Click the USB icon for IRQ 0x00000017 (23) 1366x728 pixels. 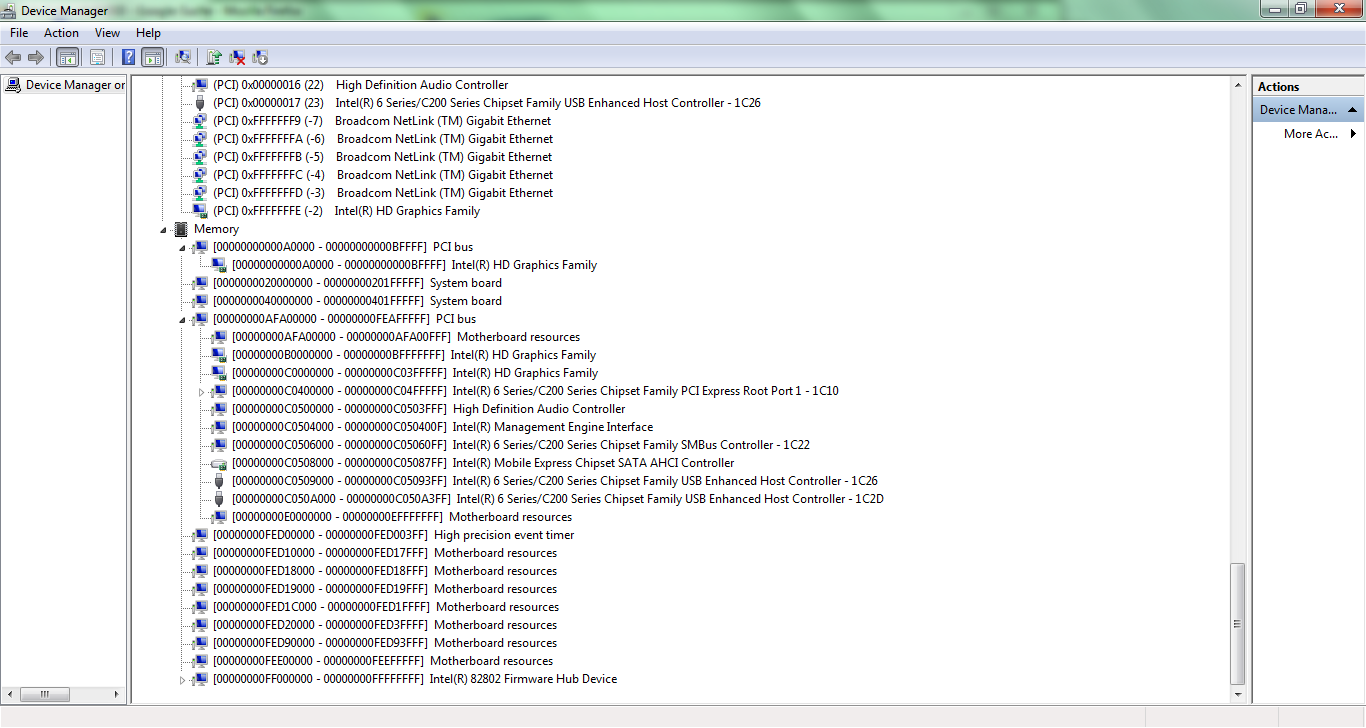pyautogui.click(x=200, y=103)
